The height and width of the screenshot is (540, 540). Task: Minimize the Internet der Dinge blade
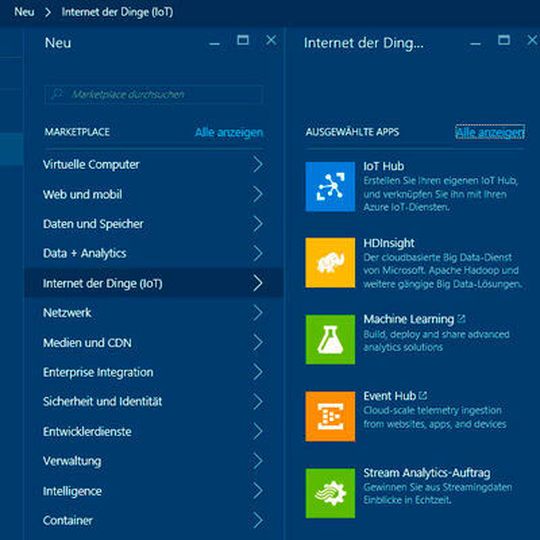coord(475,44)
